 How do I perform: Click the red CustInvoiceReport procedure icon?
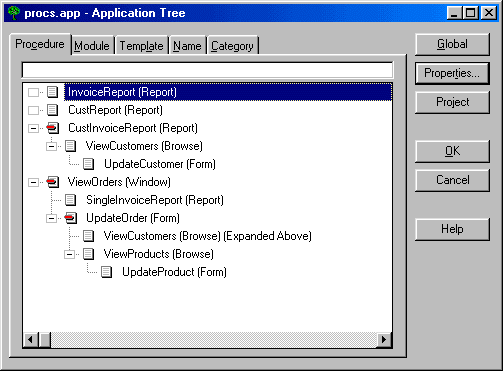point(52,128)
